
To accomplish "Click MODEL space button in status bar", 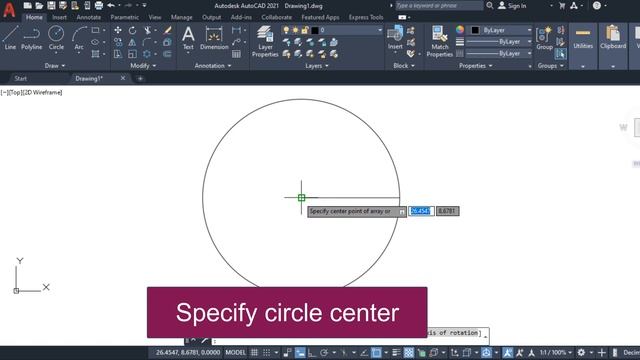I will click(236, 353).
